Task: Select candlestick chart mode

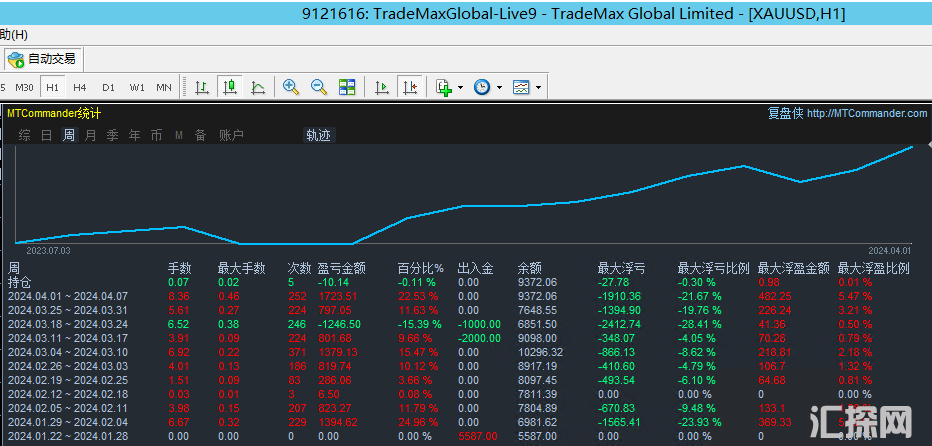Action: tap(230, 88)
